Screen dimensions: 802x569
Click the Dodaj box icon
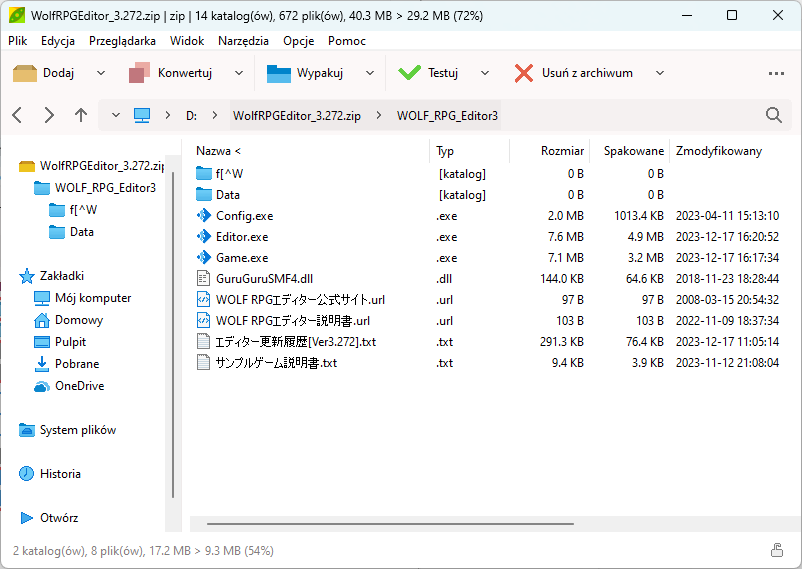pos(25,73)
